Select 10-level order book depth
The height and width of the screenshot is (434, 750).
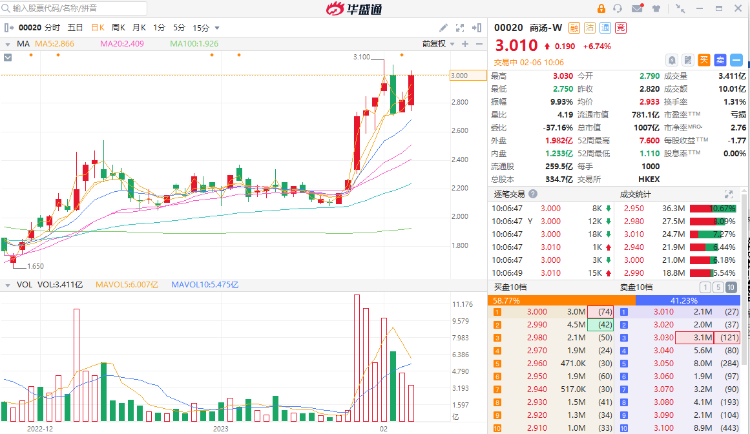point(731,287)
